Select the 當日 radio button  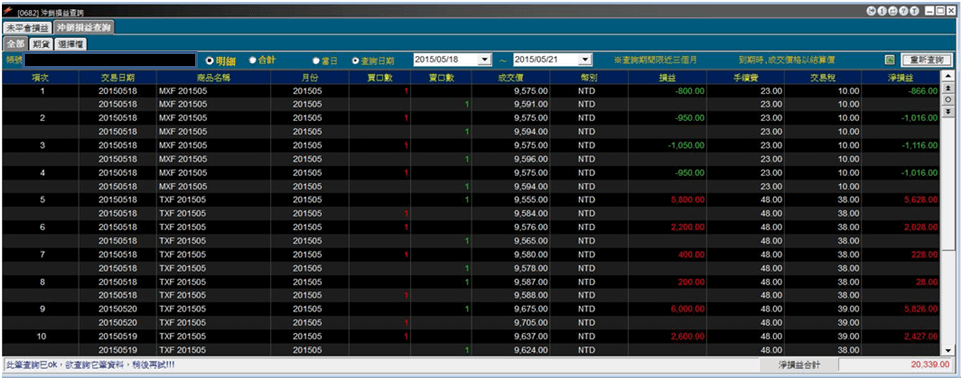[x=316, y=61]
